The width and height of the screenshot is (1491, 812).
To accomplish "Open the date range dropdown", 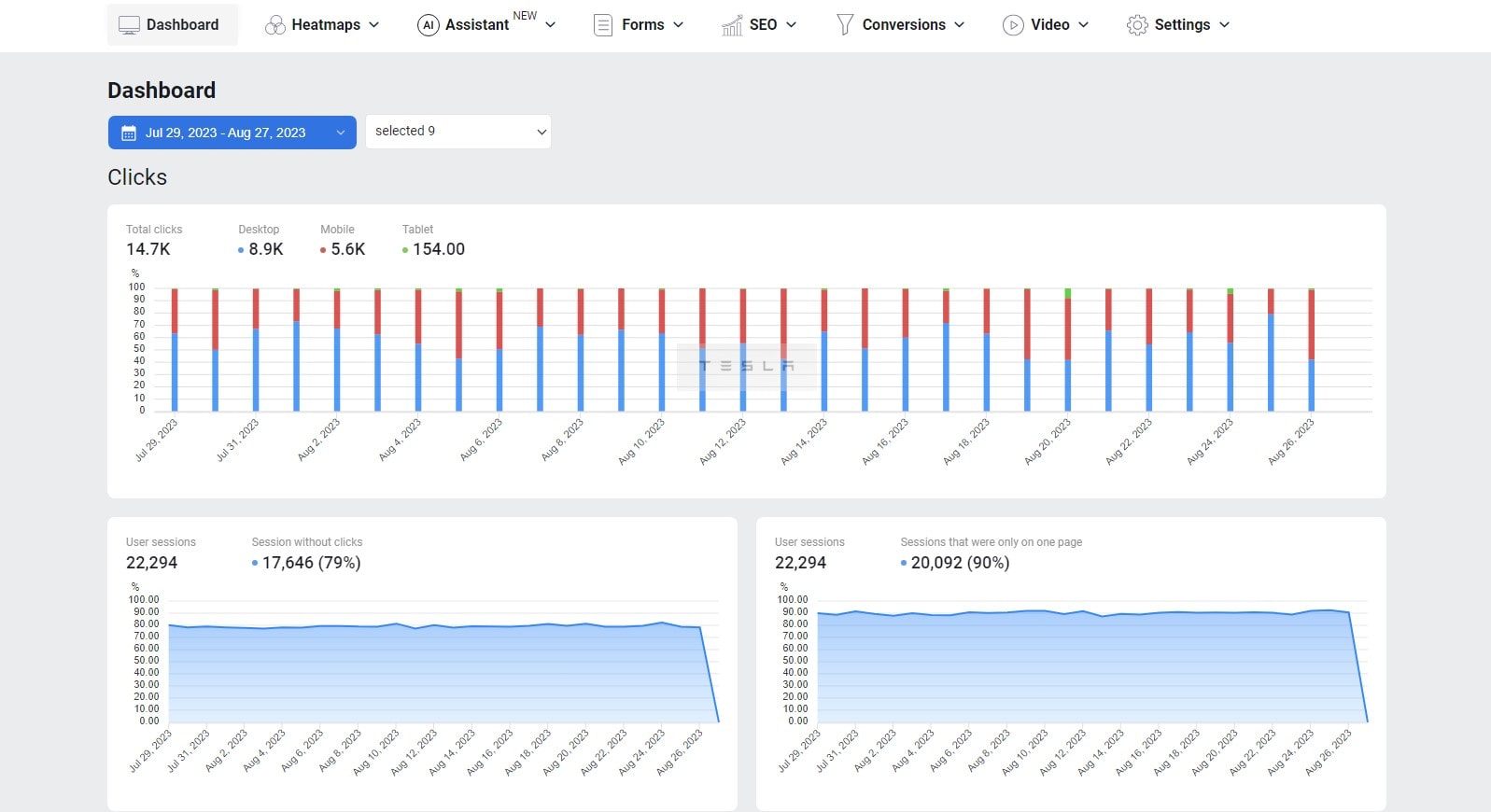I will pos(232,133).
